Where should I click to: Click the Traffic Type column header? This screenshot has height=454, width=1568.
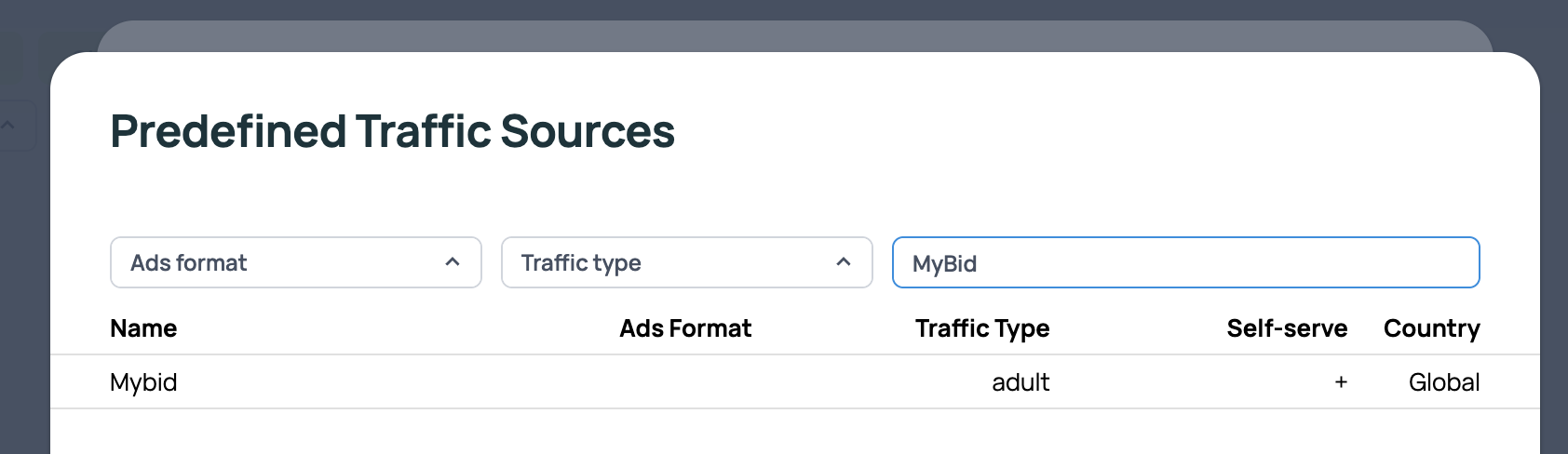point(981,328)
